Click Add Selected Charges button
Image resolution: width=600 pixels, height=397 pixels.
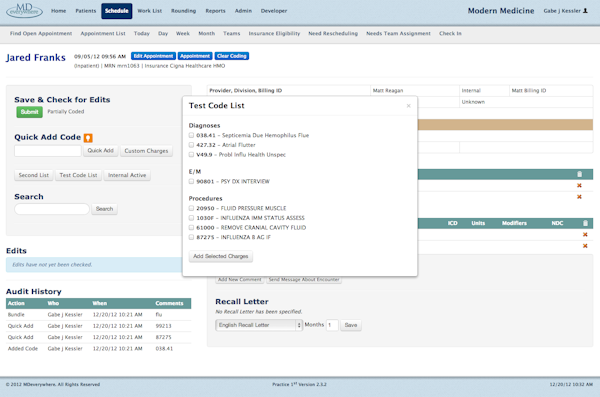[221, 256]
